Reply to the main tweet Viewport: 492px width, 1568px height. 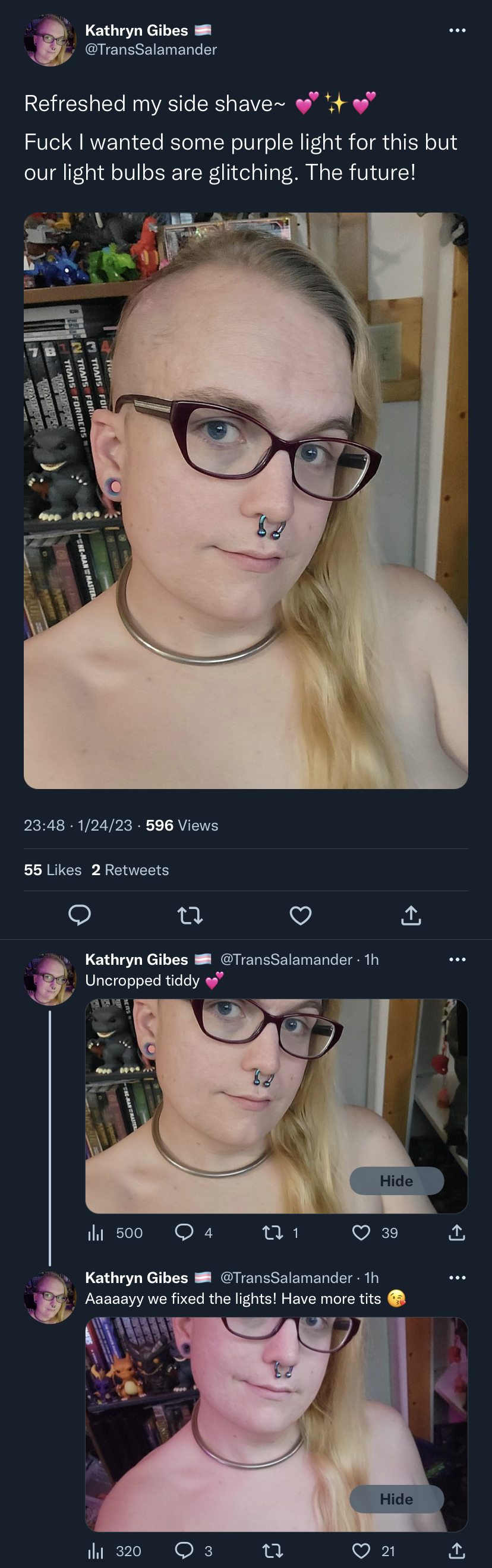coord(80,915)
